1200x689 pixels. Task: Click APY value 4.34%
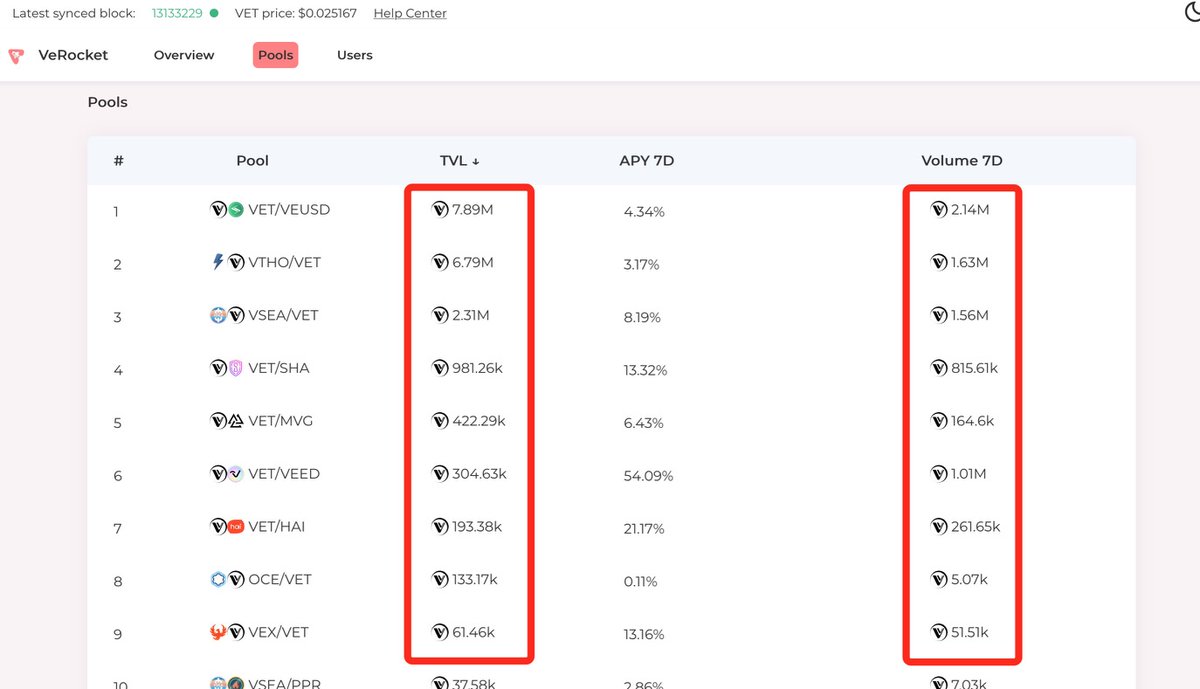pyautogui.click(x=644, y=212)
